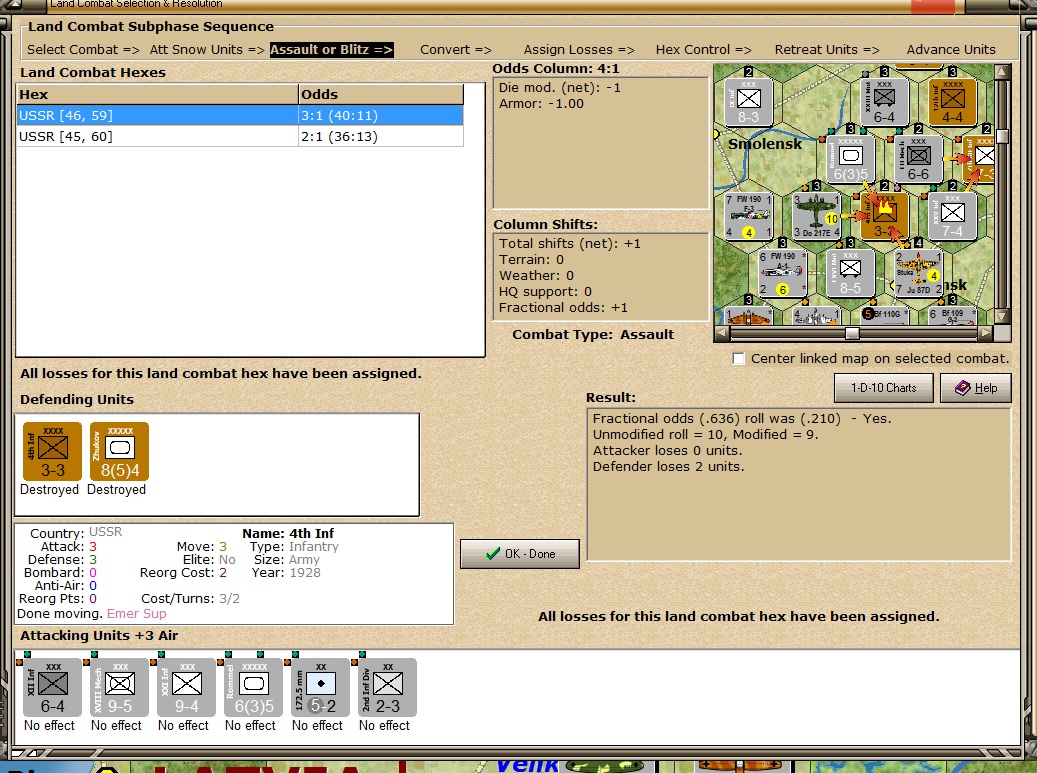Click the Bf 109 fighter counter
The height and width of the screenshot is (773, 1037).
(x=952, y=315)
